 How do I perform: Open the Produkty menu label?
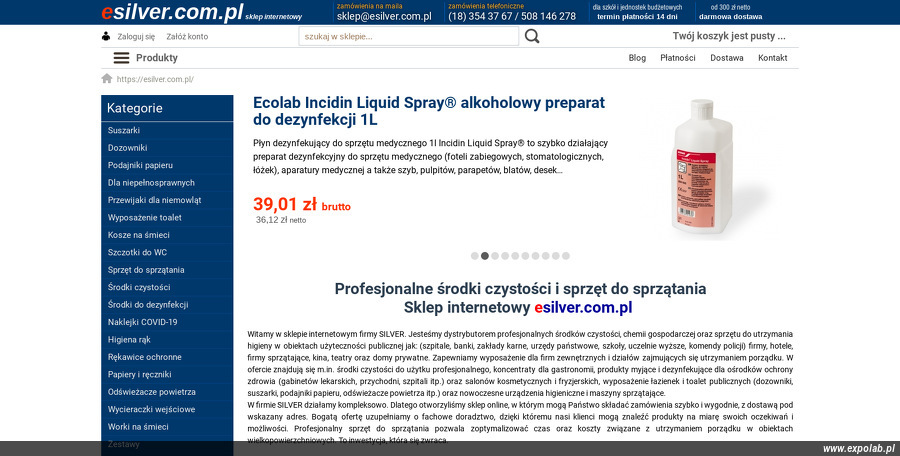157,58
